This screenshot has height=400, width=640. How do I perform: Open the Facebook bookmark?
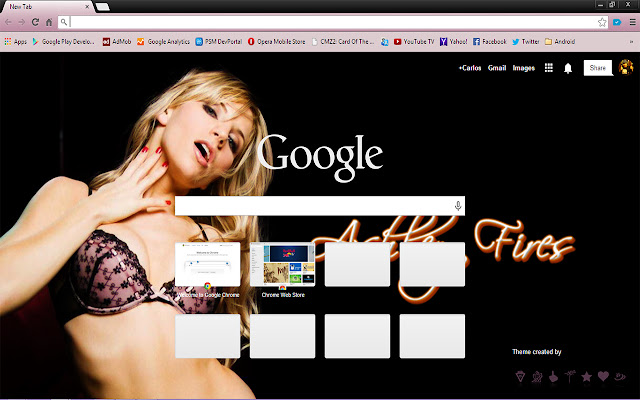coord(489,41)
